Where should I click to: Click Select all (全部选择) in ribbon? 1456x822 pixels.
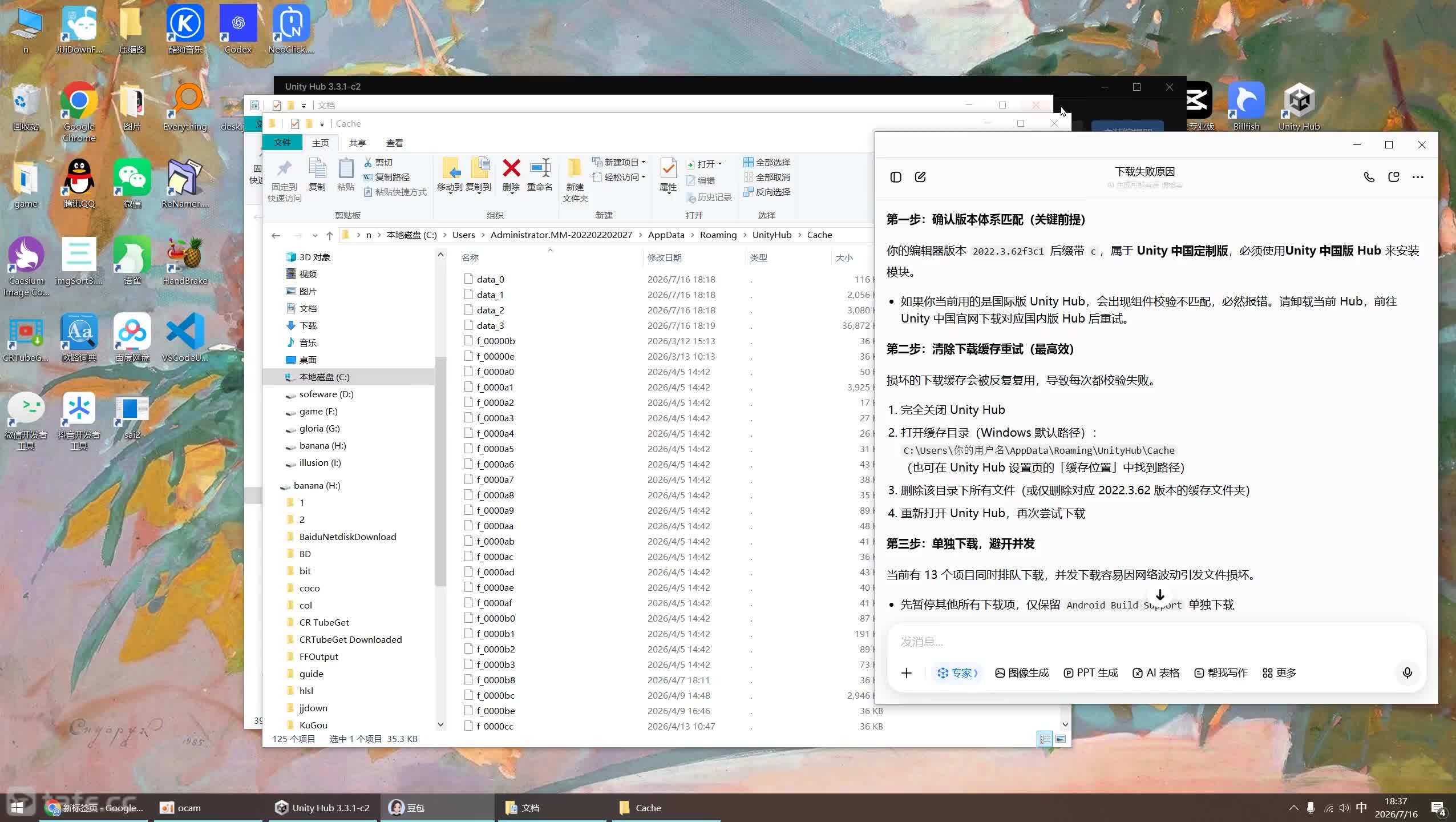[767, 162]
